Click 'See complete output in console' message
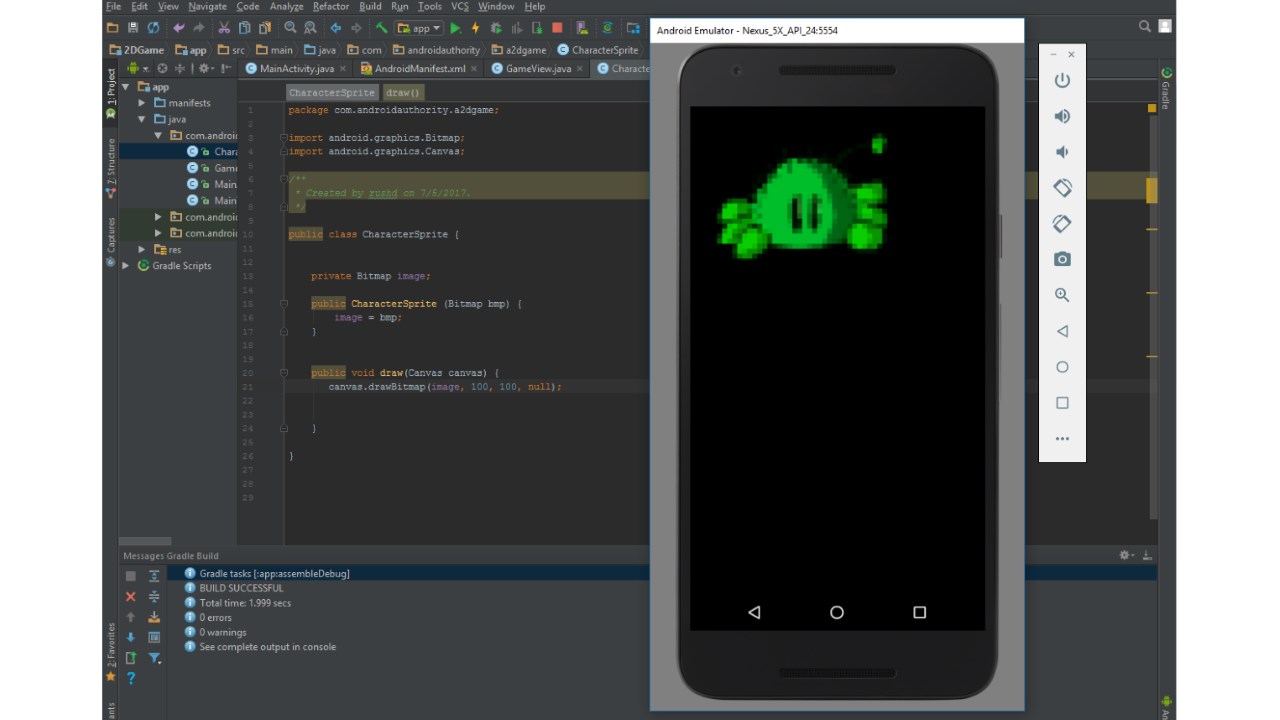Image resolution: width=1280 pixels, height=720 pixels. pyautogui.click(x=267, y=647)
